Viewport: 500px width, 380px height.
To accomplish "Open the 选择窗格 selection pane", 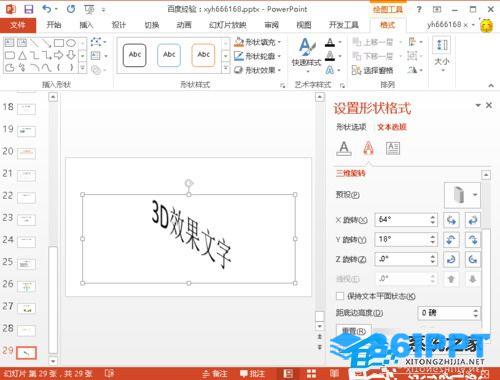I will pos(373,70).
